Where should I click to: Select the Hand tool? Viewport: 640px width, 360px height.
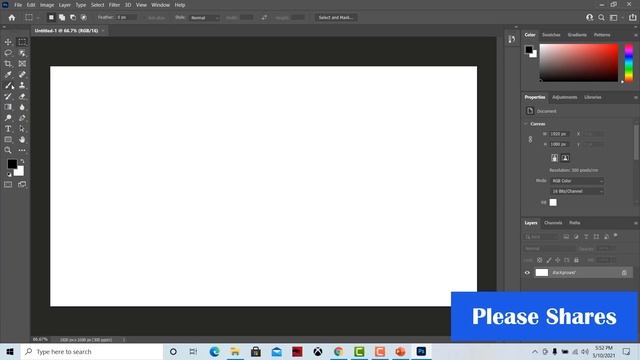click(x=22, y=140)
